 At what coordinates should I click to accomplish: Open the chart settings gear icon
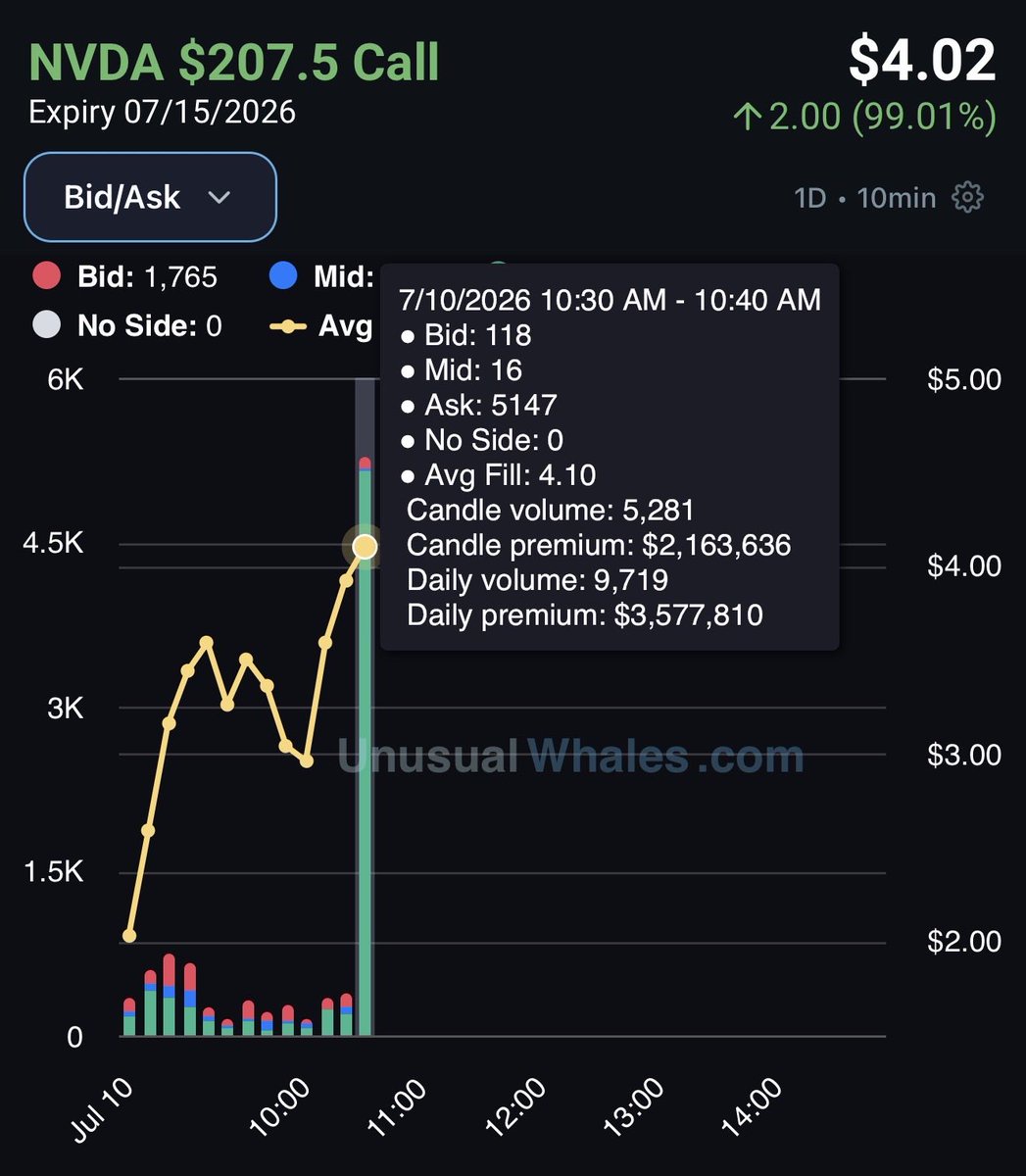tap(967, 197)
